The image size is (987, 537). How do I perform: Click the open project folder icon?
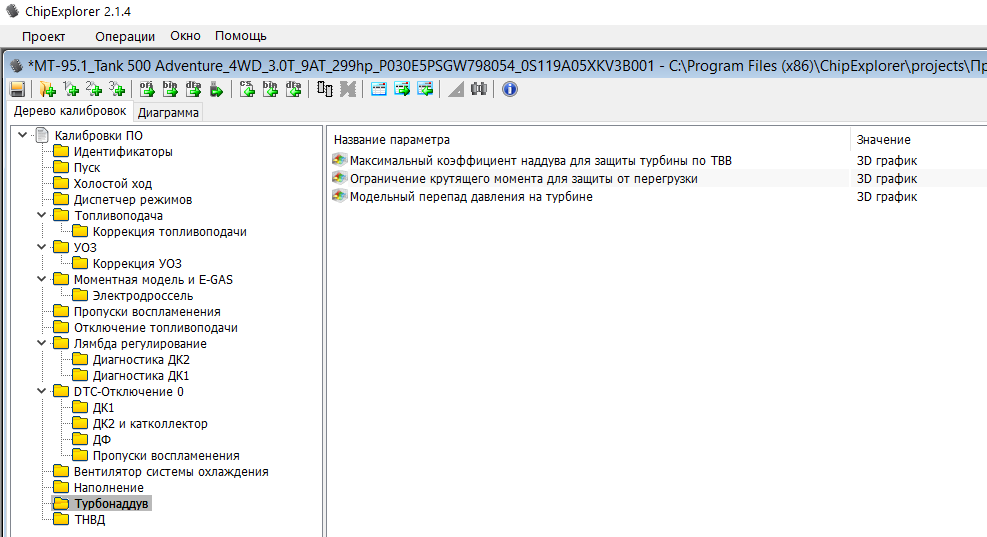tap(46, 89)
